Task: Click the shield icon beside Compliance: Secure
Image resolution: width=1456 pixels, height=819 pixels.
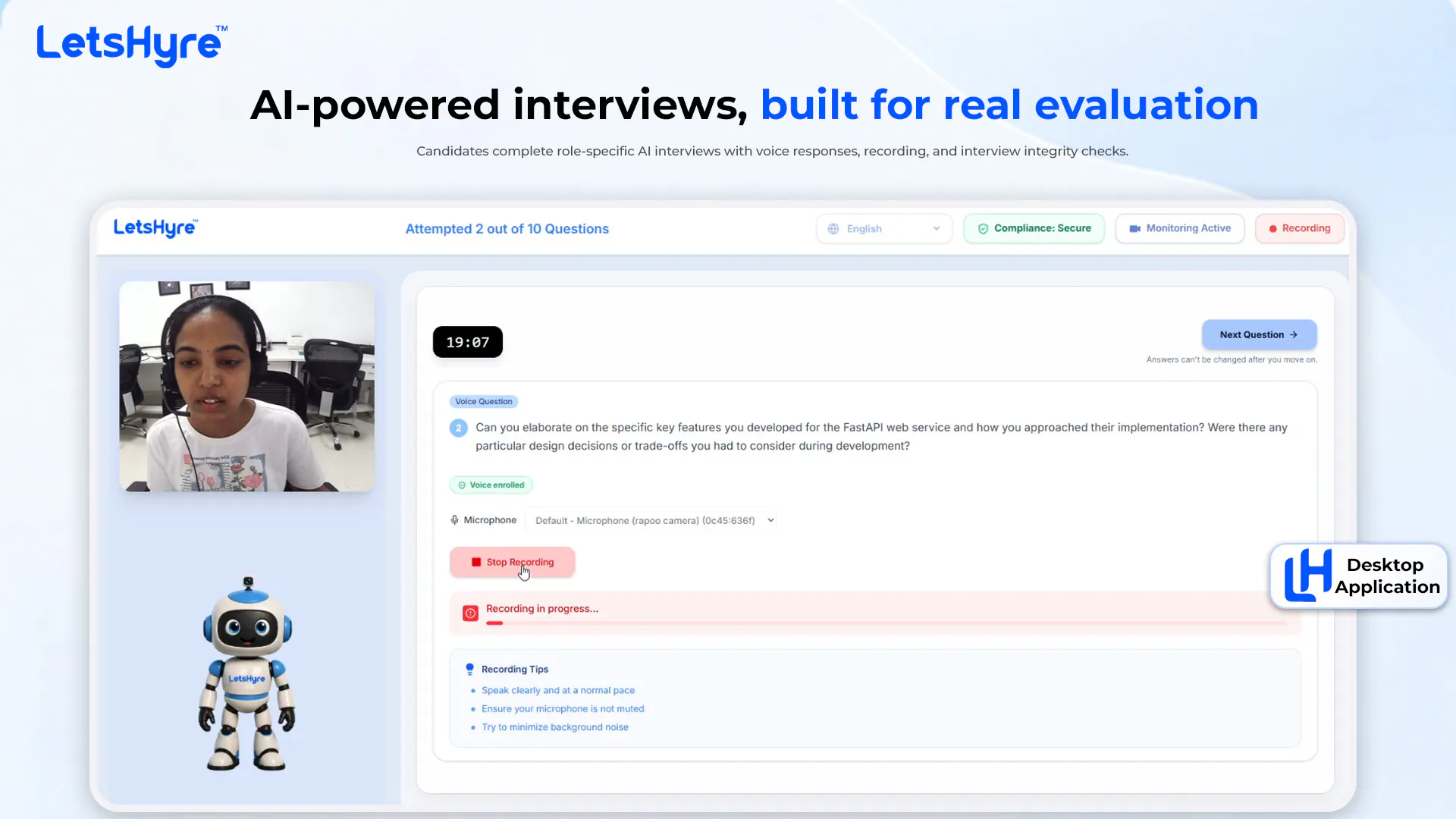Action: (x=983, y=228)
